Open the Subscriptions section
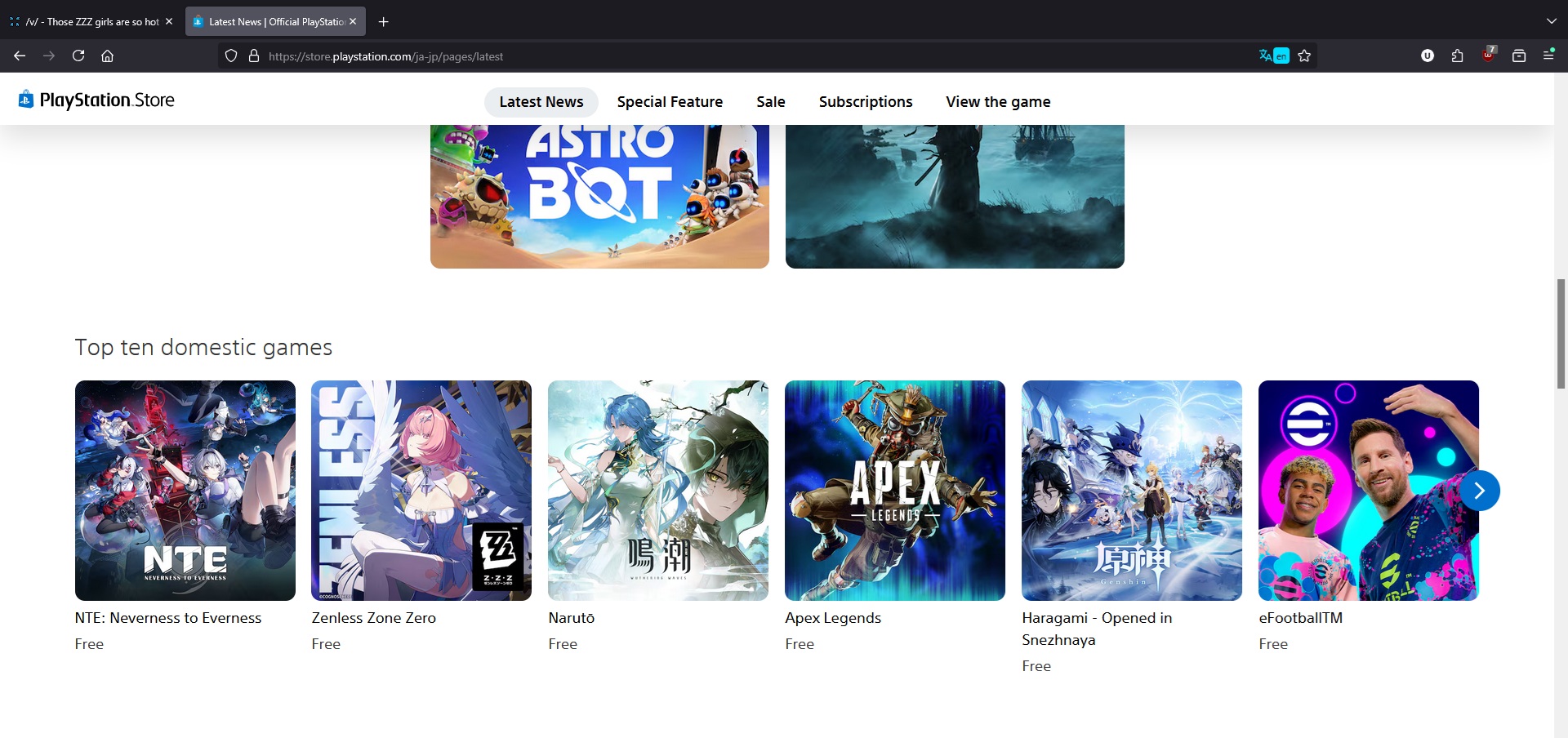 click(866, 102)
